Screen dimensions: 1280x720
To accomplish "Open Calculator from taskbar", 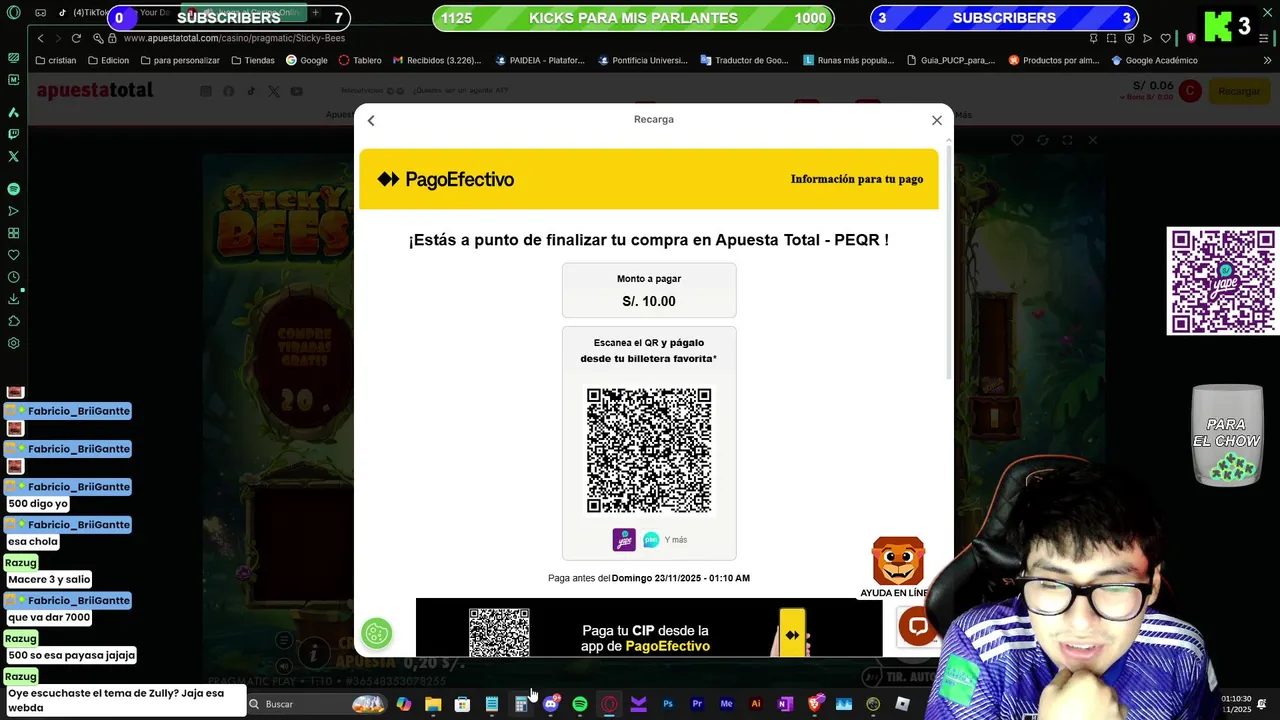I will (521, 704).
